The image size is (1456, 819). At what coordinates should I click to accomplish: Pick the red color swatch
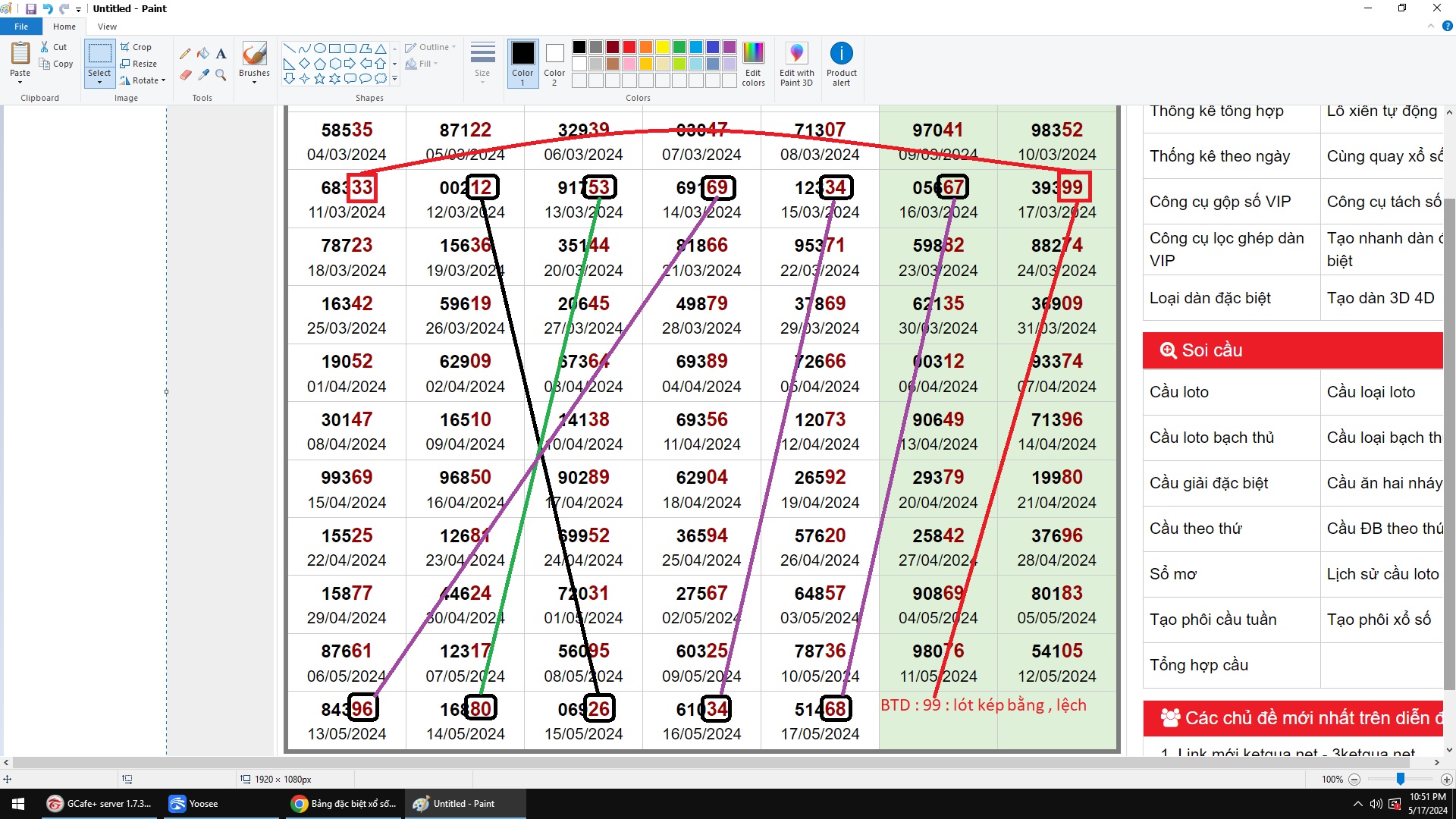[x=629, y=47]
